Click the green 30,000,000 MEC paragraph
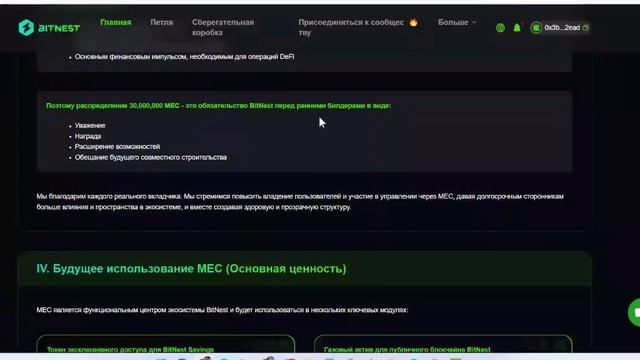This screenshot has height=360, width=640. (x=218, y=106)
